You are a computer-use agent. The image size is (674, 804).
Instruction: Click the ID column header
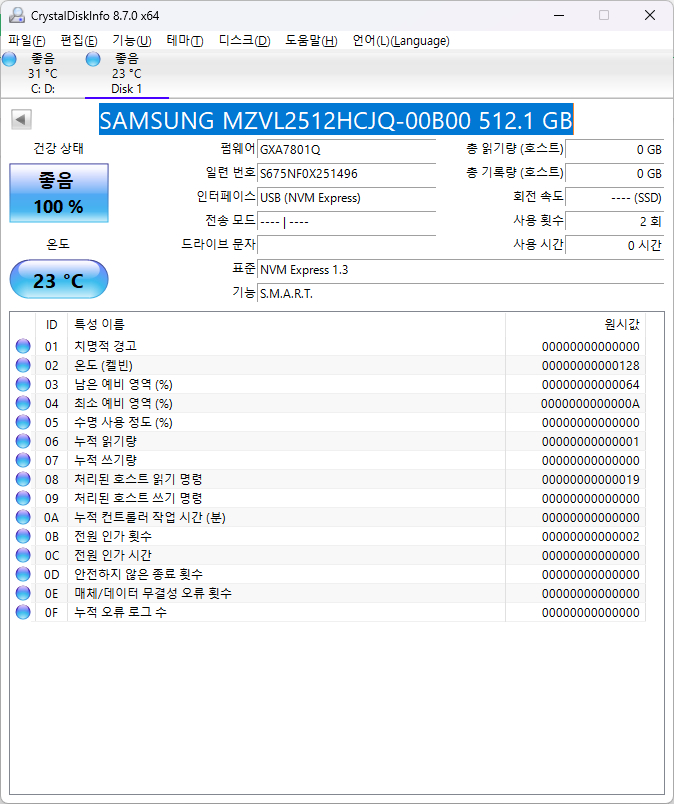pos(51,324)
